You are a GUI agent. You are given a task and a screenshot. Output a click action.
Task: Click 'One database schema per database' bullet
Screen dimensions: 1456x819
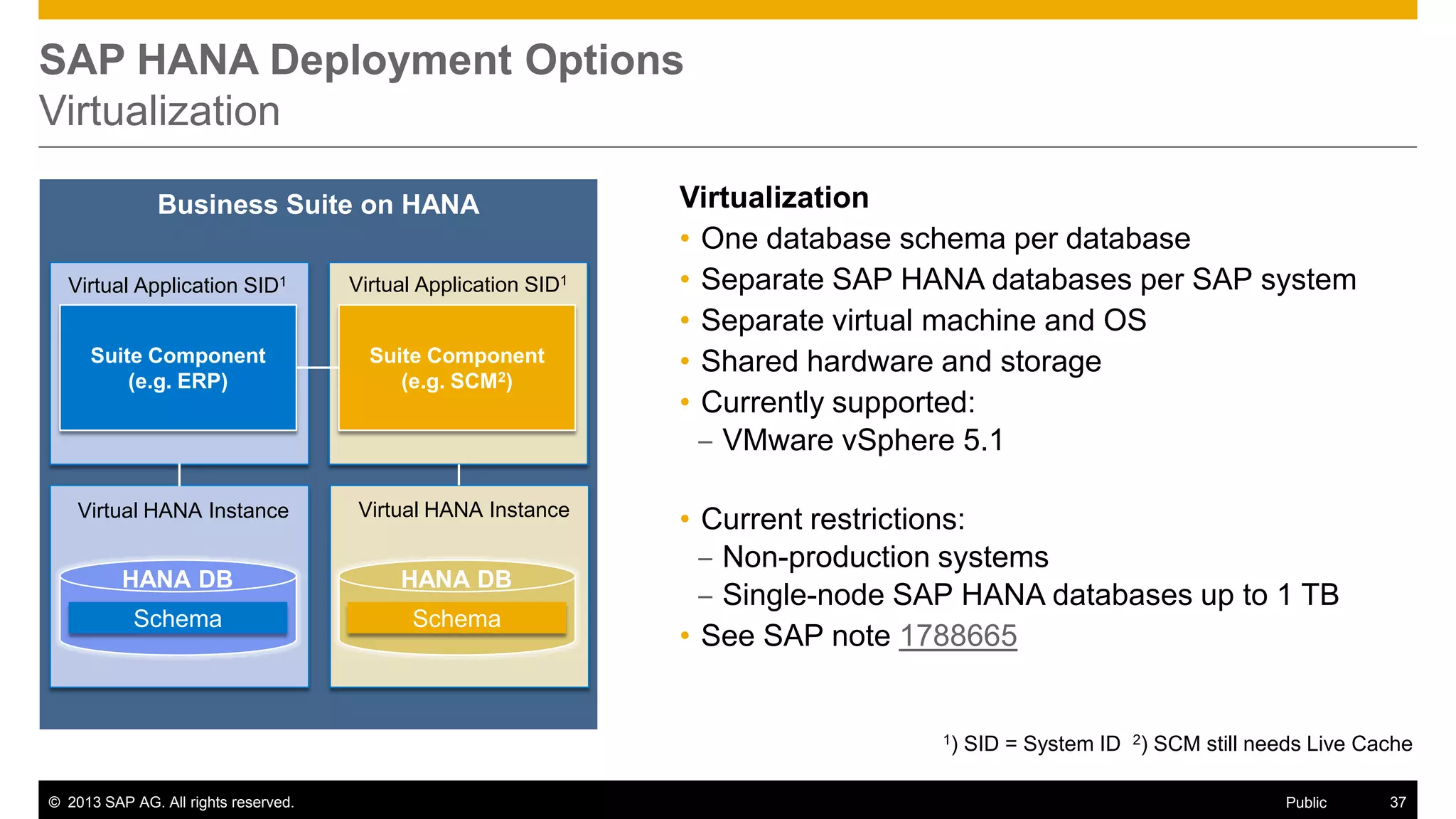click(946, 239)
